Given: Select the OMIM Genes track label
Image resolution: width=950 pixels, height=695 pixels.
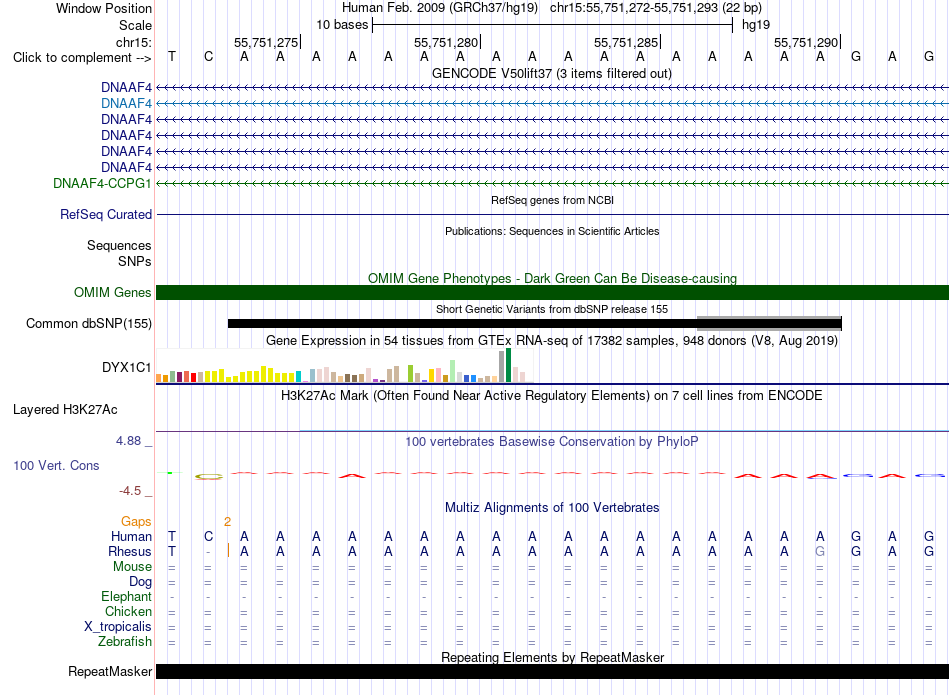Looking at the screenshot, I should click(x=113, y=293).
